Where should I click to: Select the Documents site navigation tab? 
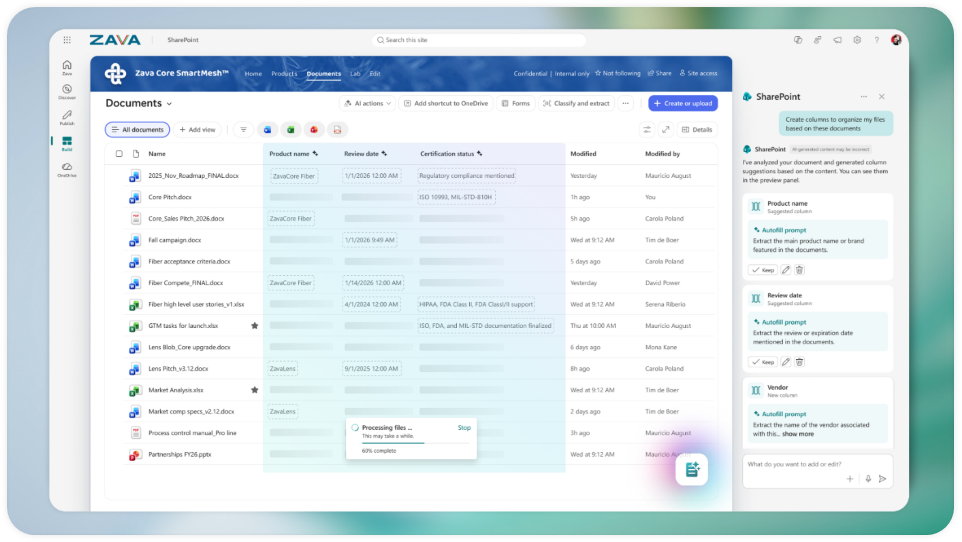(x=323, y=74)
